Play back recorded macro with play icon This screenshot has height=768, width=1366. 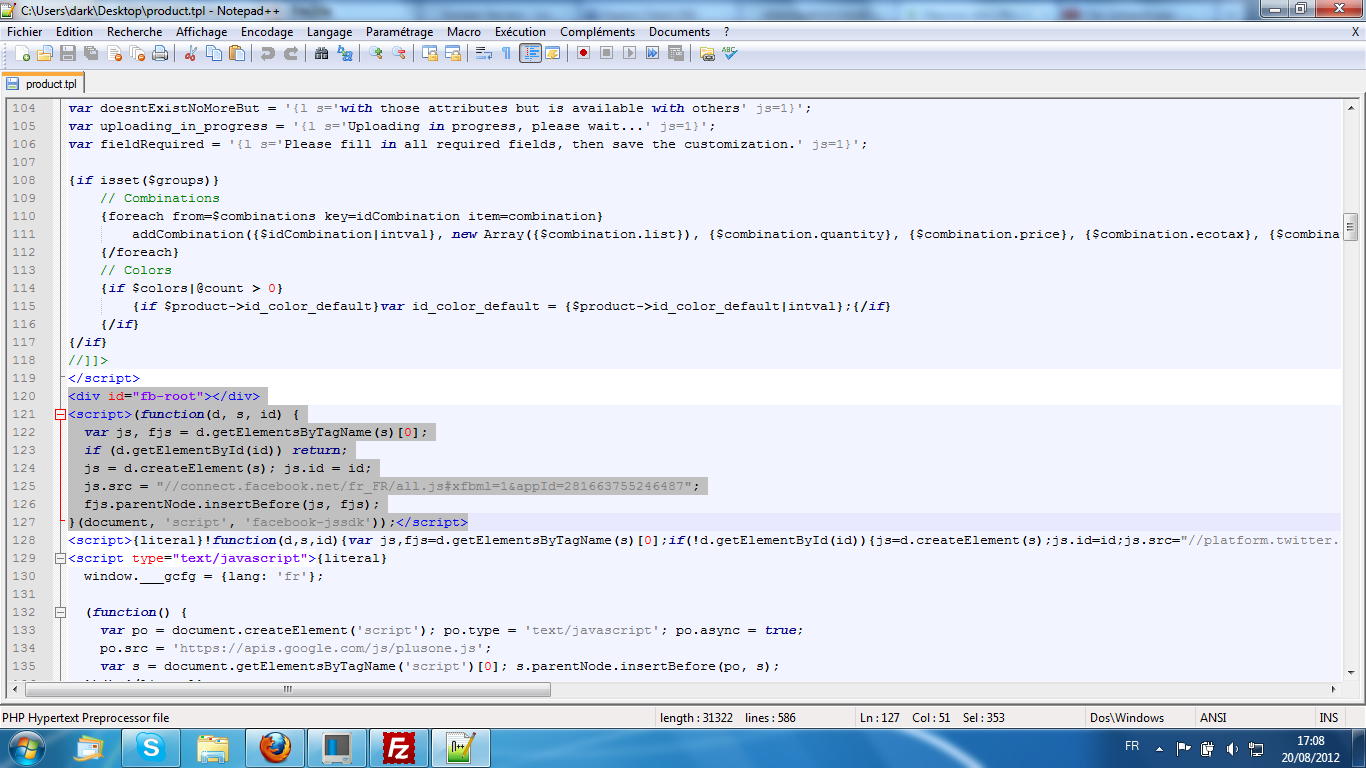(629, 53)
